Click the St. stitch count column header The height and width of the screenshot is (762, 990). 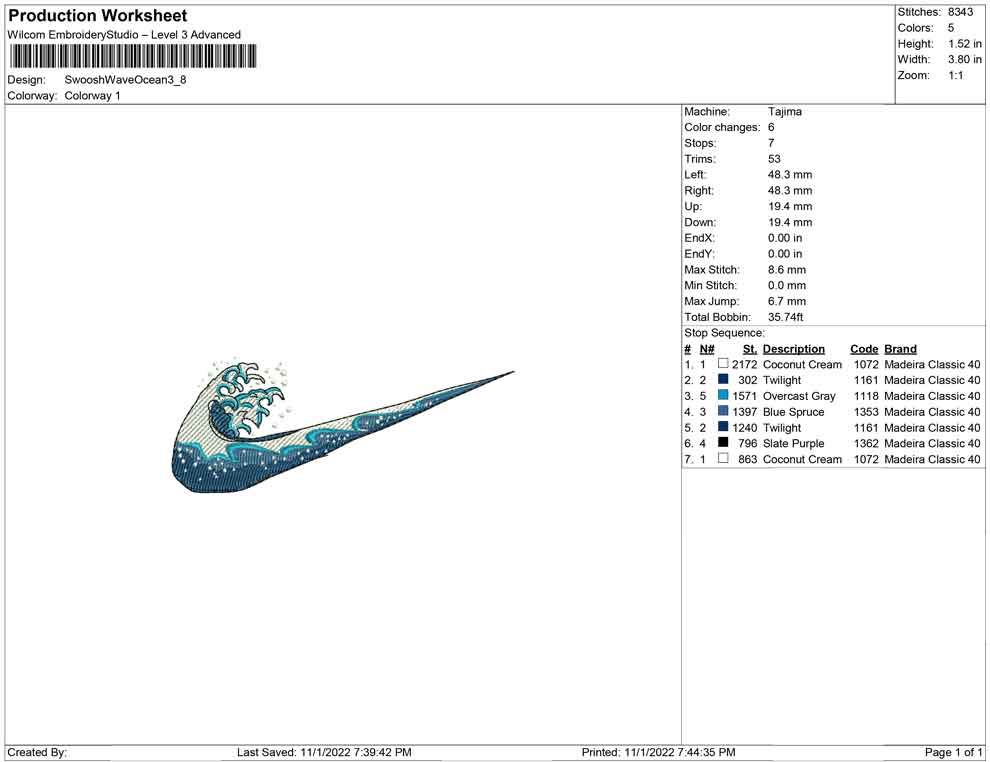[749, 349]
